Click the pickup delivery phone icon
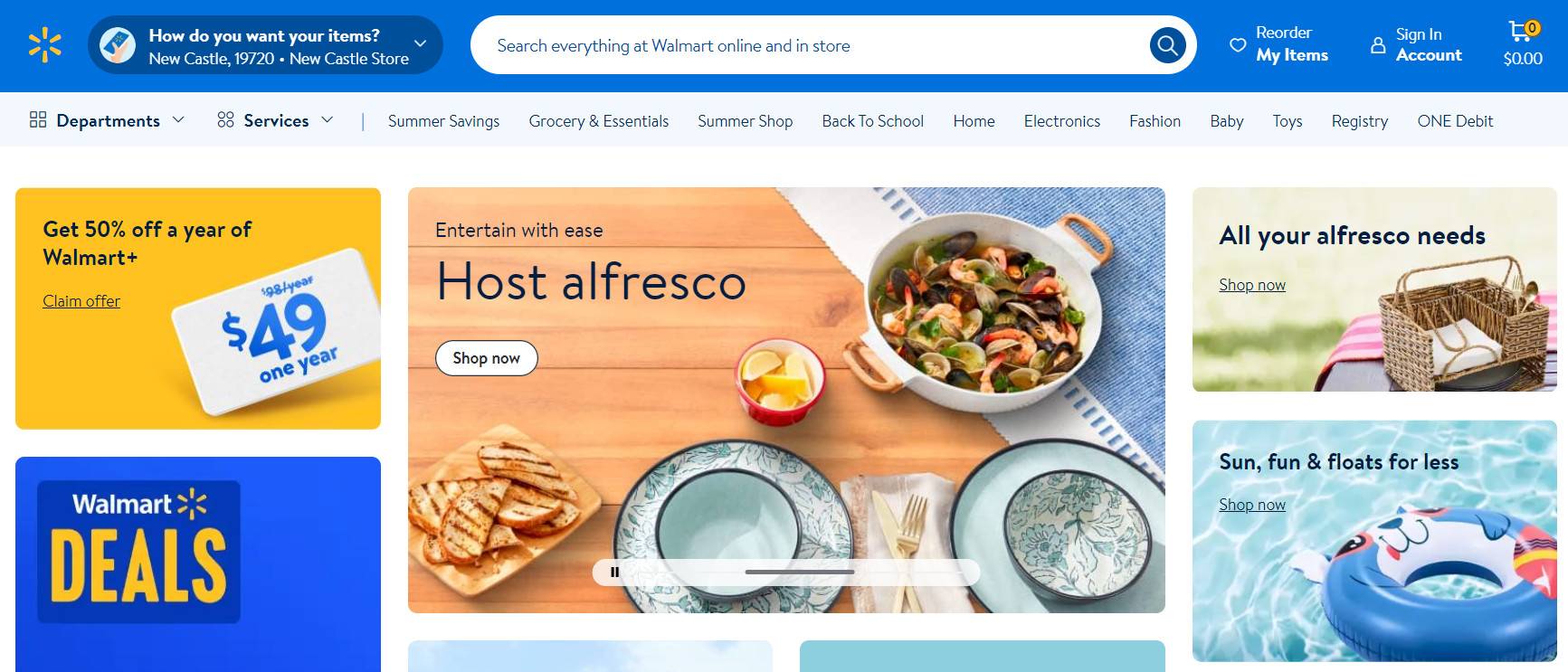 click(x=118, y=45)
